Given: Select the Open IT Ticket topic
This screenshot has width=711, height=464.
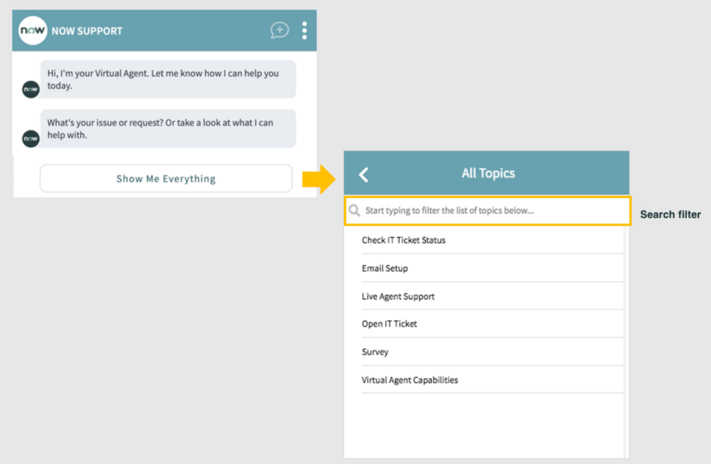Looking at the screenshot, I should (x=492, y=324).
